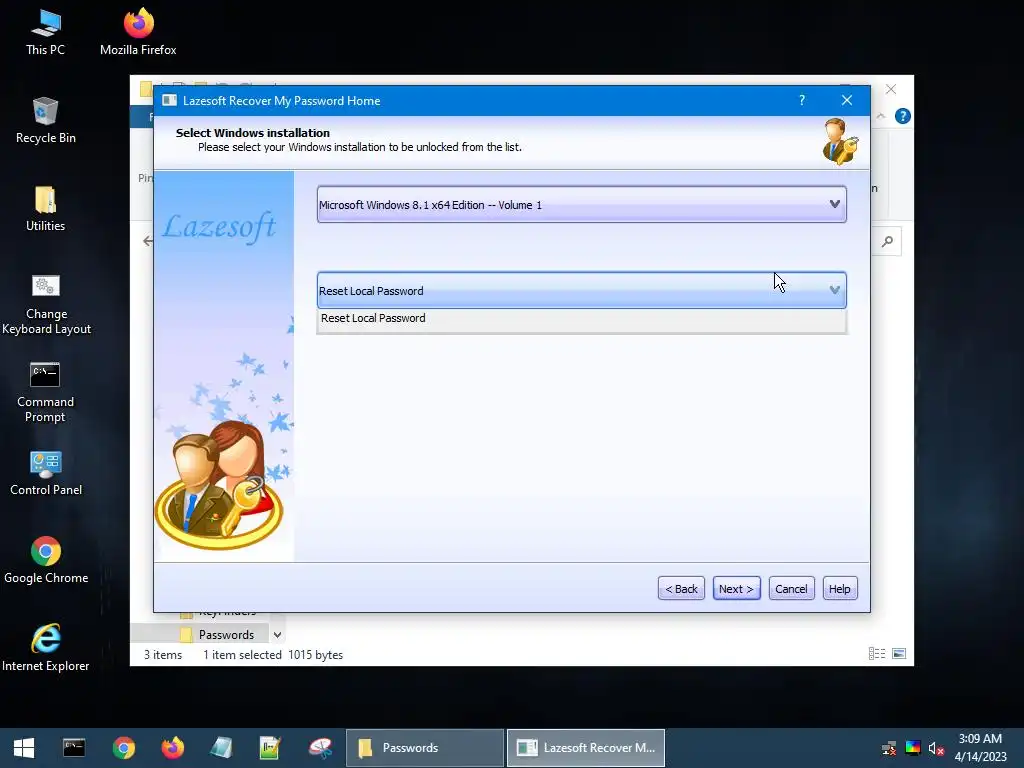Switch Explorer to large icons view
This screenshot has width=1024, height=768.
click(x=899, y=654)
